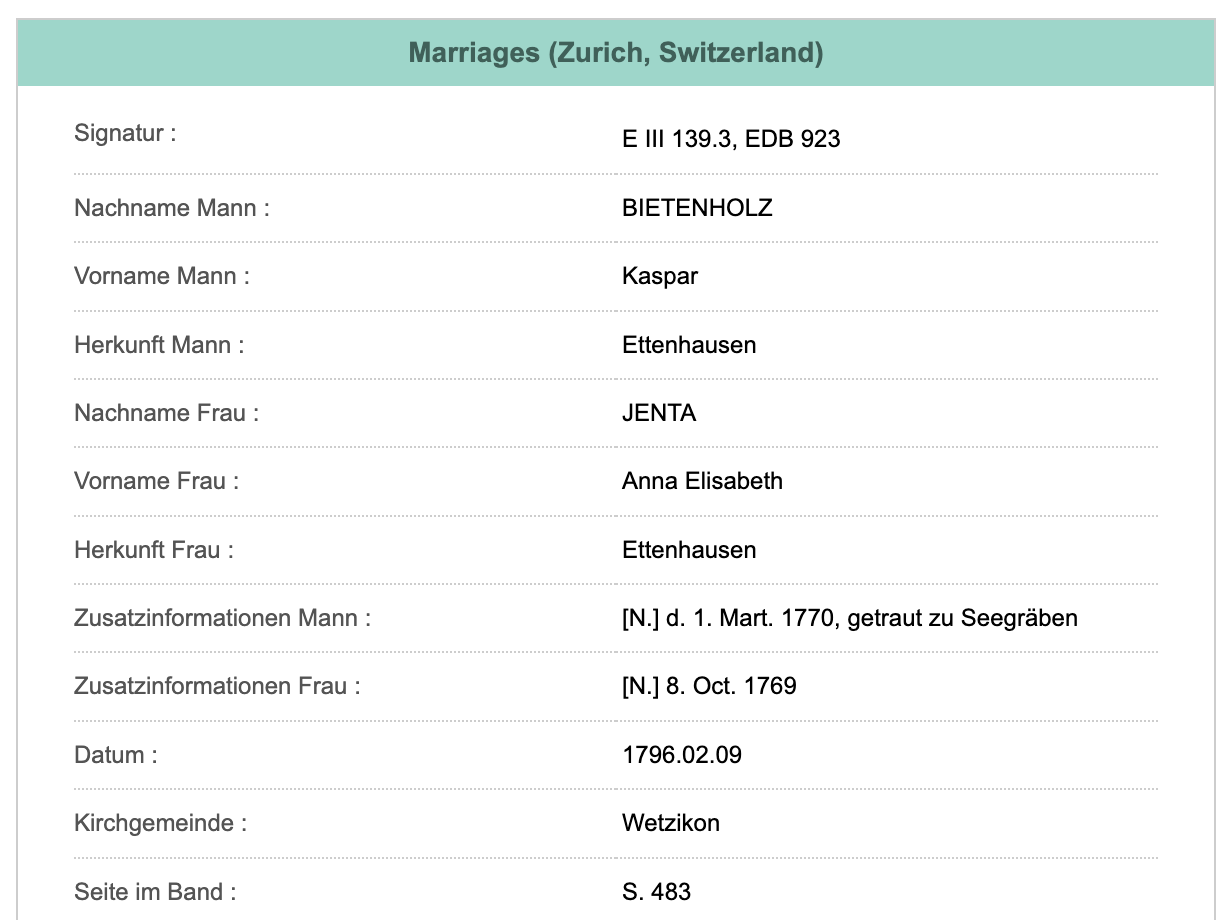Click the Nachname Mann field label
This screenshot has width=1226, height=920.
coord(171,208)
